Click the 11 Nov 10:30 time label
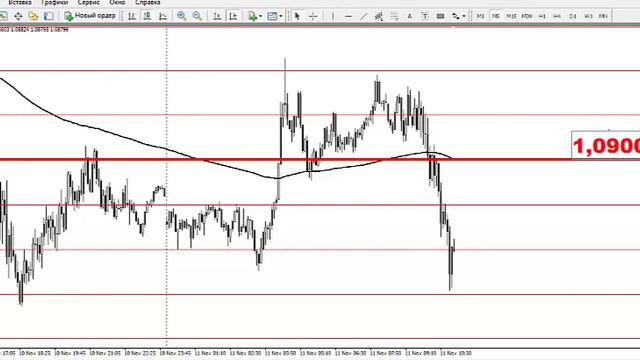Screen dimensions: 640x360 tap(456, 353)
